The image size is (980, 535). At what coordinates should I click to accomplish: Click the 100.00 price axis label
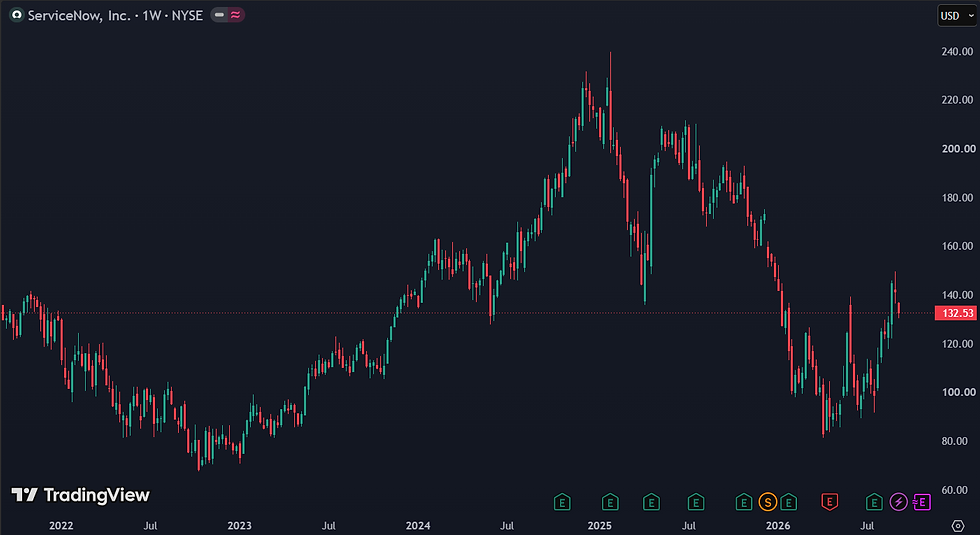(957, 392)
